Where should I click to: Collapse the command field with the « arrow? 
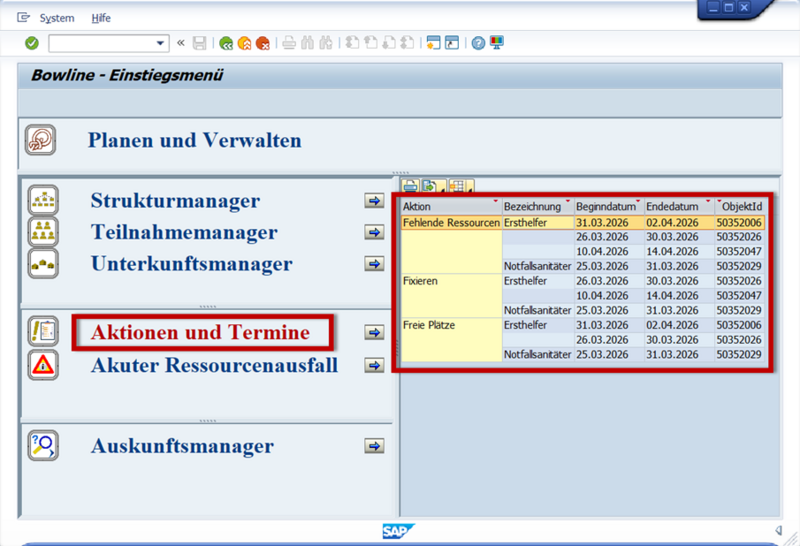point(181,43)
